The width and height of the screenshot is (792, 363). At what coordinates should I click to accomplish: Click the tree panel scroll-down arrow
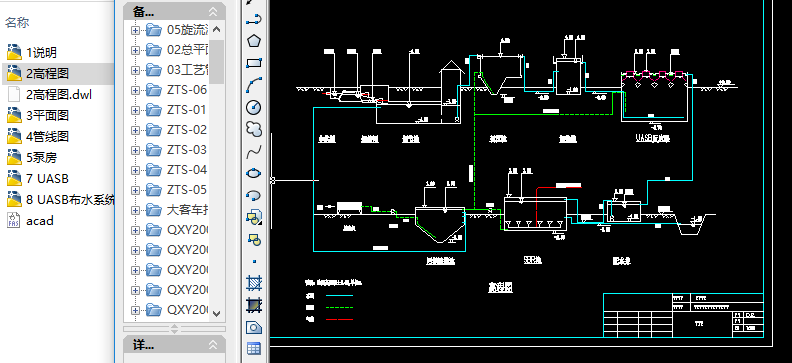(217, 314)
